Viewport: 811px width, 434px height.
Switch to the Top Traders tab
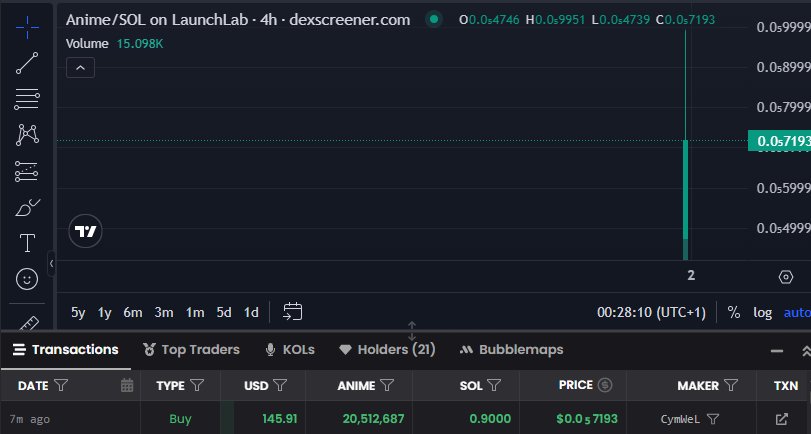[x=191, y=350]
